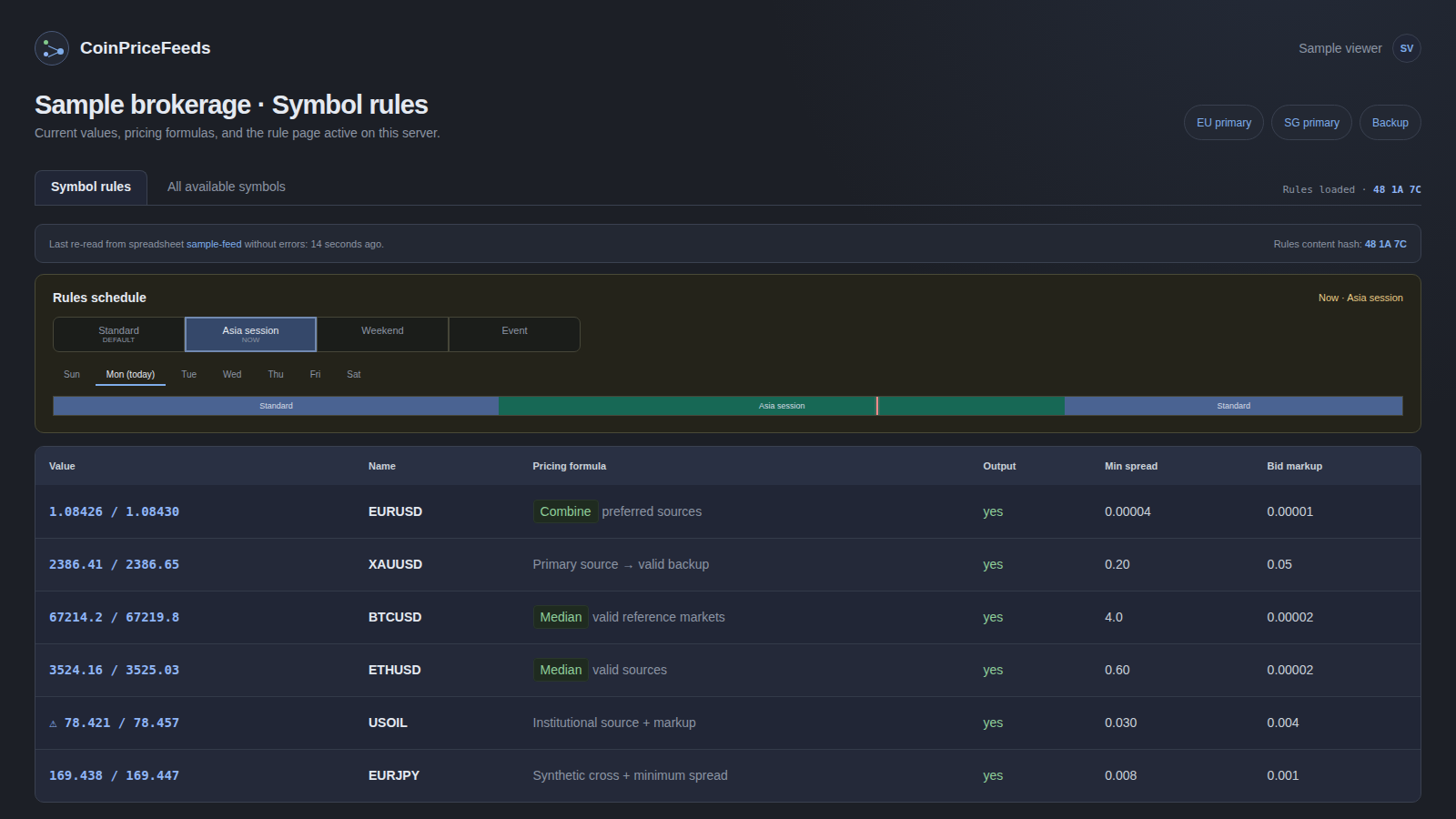The width and height of the screenshot is (1456, 819).
Task: Click the CoinPriceFeeds logo icon
Action: coord(52,48)
